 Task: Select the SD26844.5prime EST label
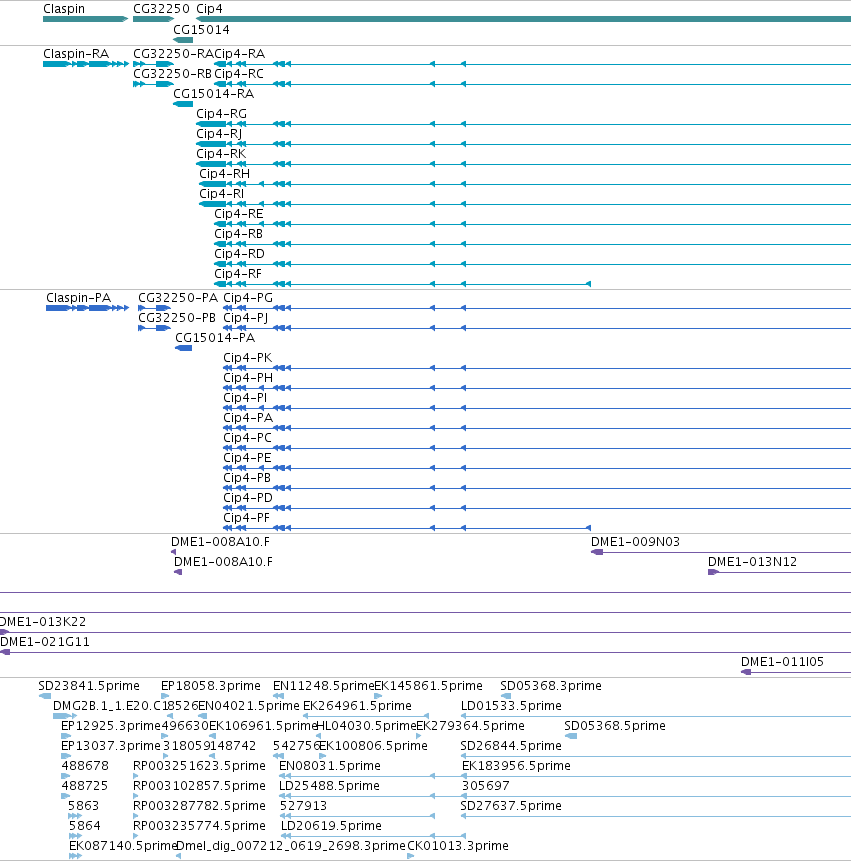[x=511, y=746]
